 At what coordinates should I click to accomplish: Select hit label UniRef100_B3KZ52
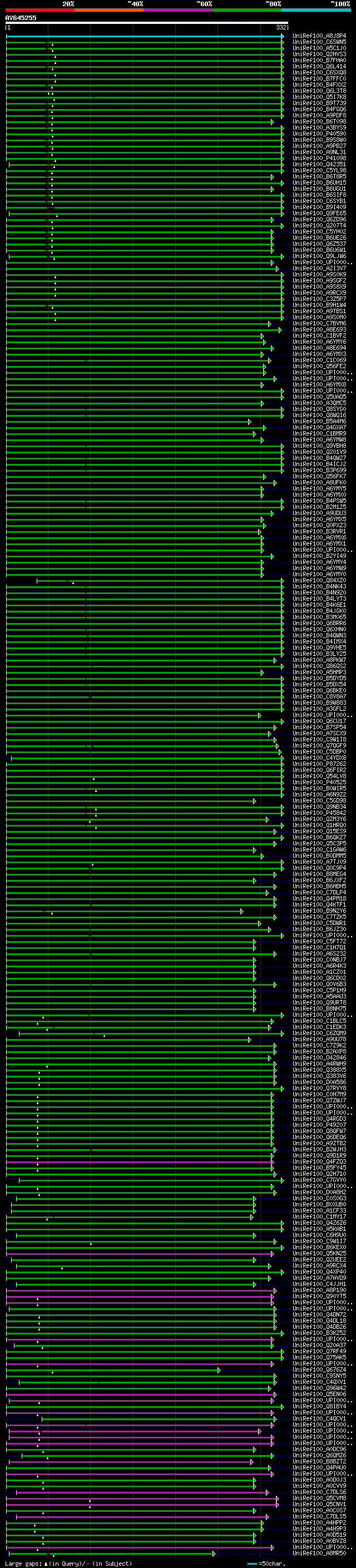point(319,1332)
